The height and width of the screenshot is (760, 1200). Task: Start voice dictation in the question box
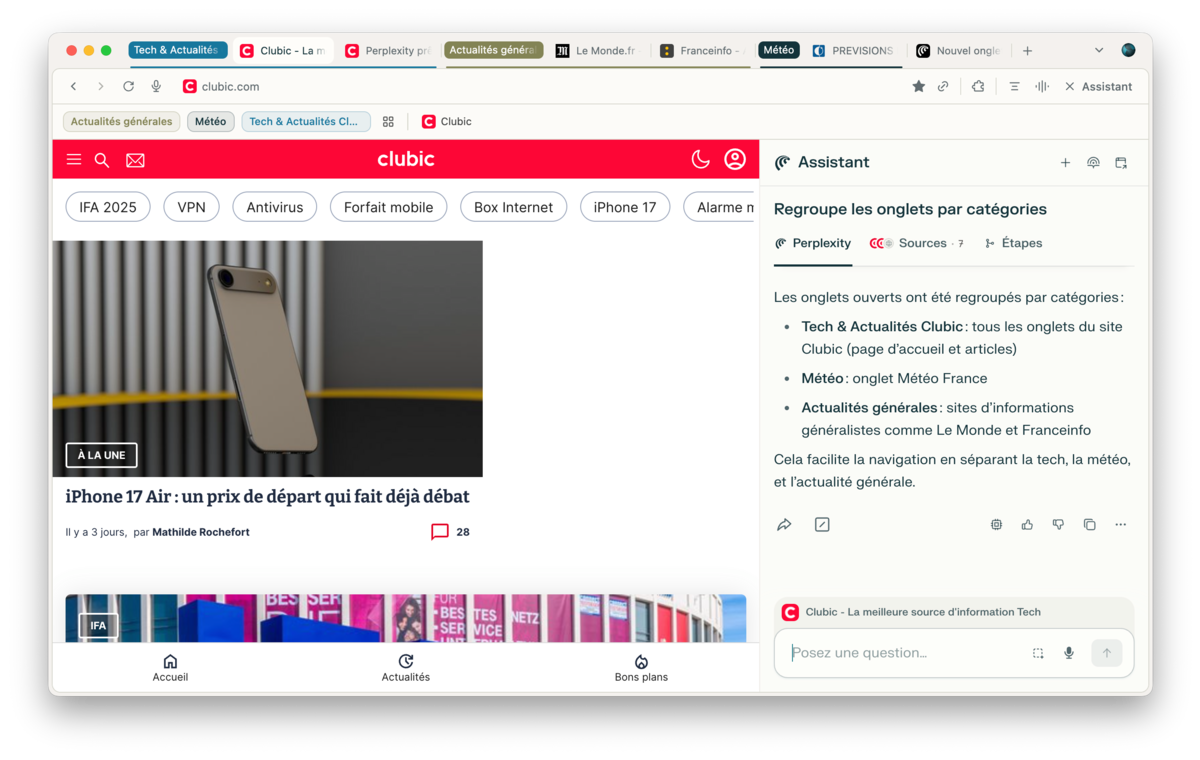point(1069,653)
